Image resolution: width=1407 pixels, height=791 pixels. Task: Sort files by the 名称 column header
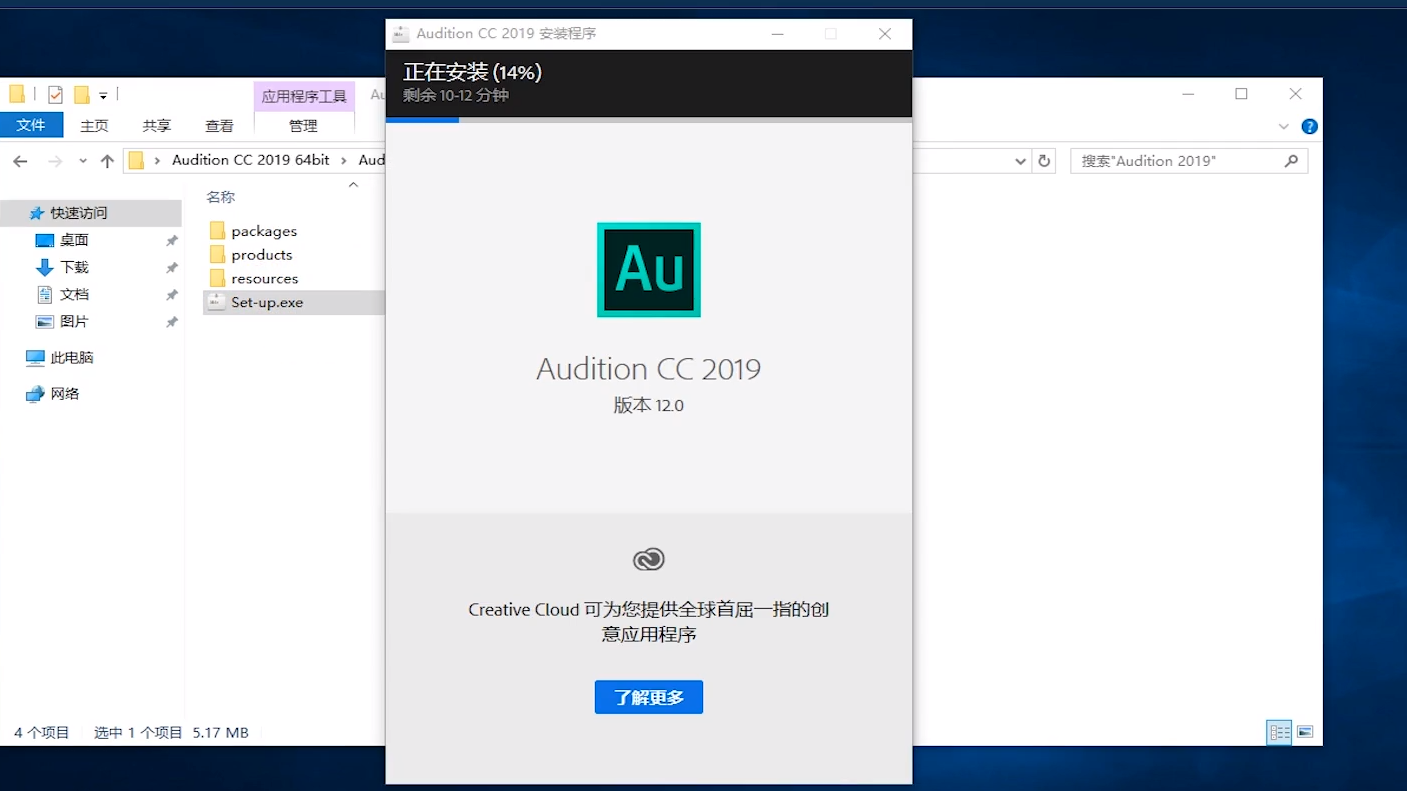click(220, 197)
